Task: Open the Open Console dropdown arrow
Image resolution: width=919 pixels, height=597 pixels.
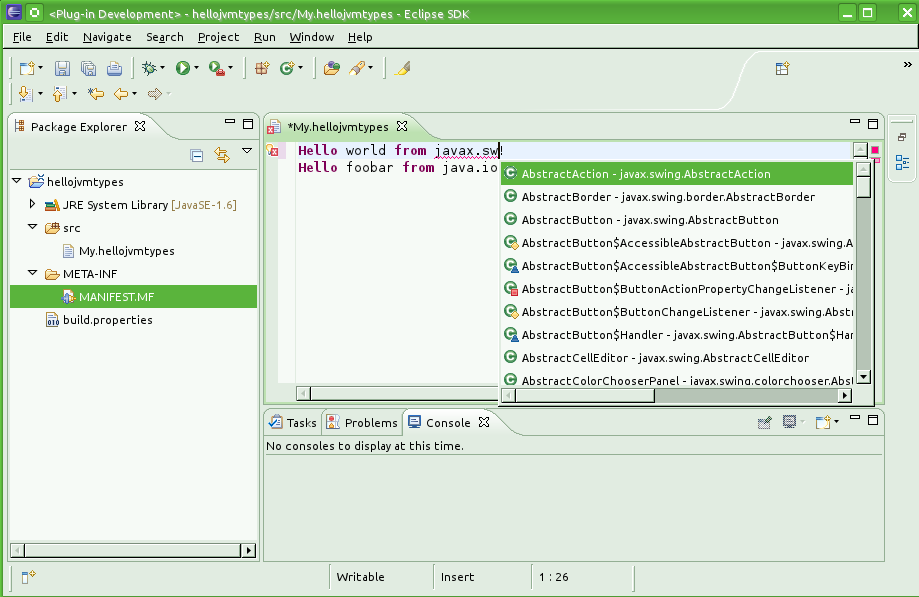Action: [836, 423]
